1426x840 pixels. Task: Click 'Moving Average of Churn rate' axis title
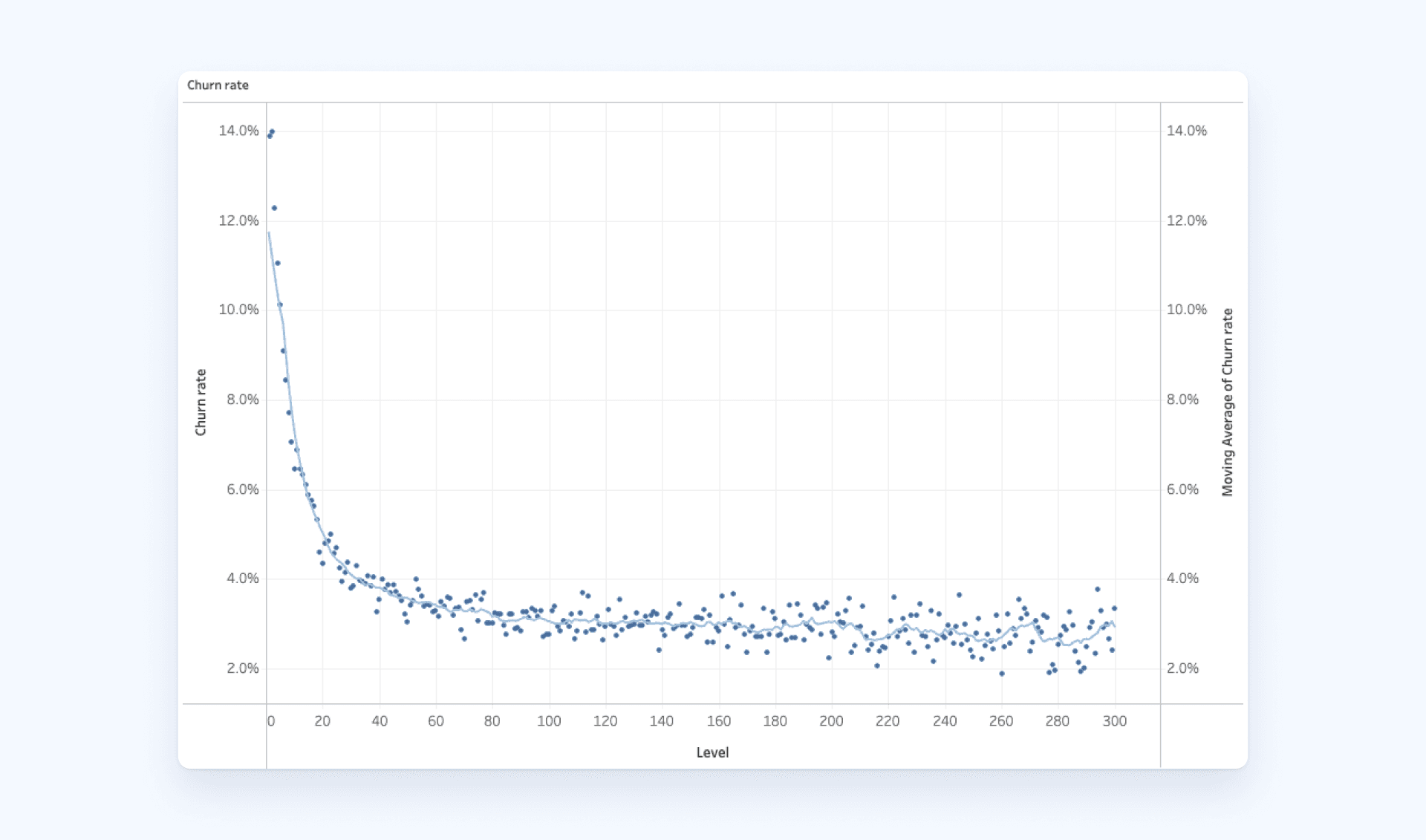click(x=1228, y=402)
